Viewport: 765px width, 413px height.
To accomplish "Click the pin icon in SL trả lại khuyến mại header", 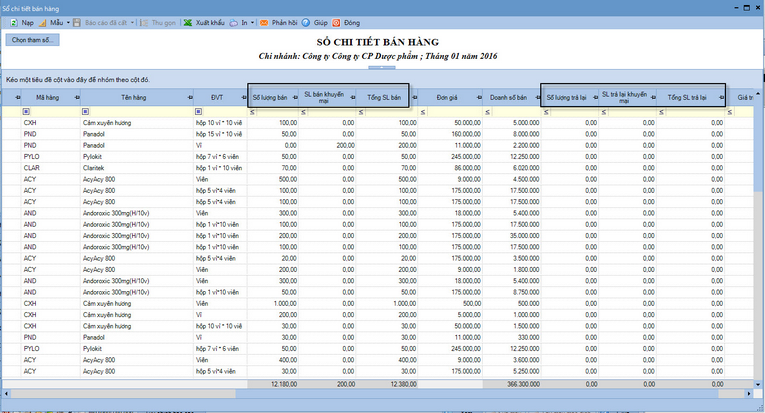I will pyautogui.click(x=653, y=98).
